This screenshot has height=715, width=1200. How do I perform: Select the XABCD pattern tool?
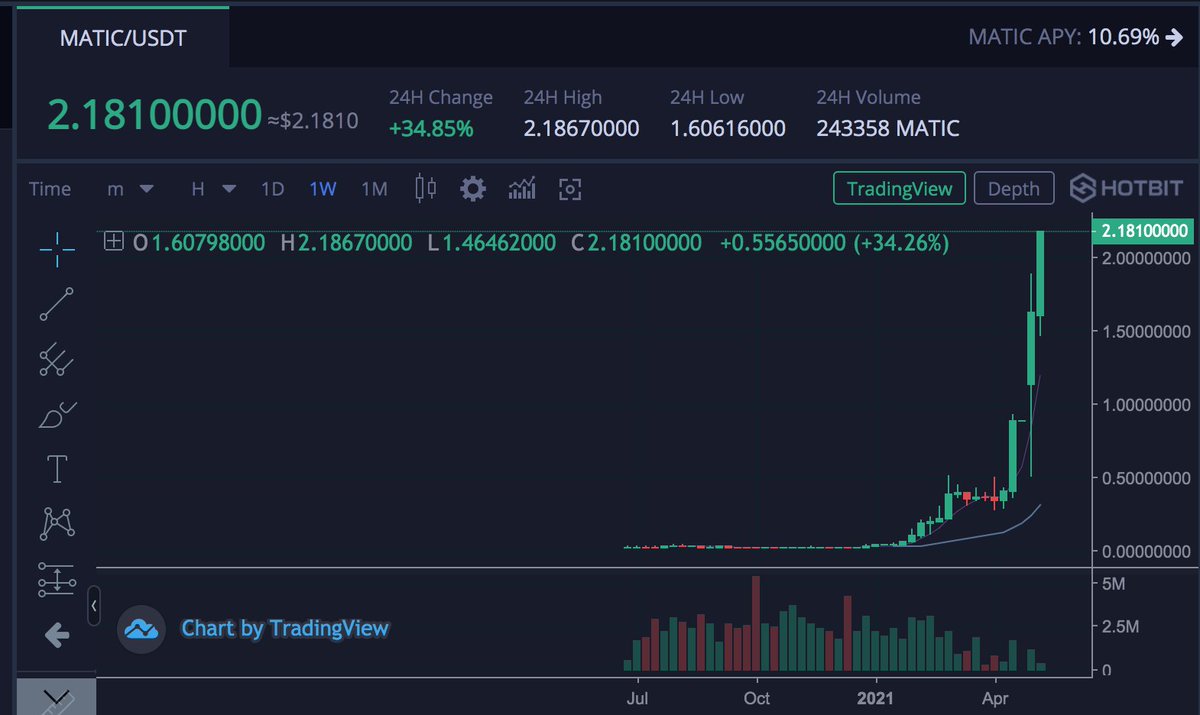57,522
